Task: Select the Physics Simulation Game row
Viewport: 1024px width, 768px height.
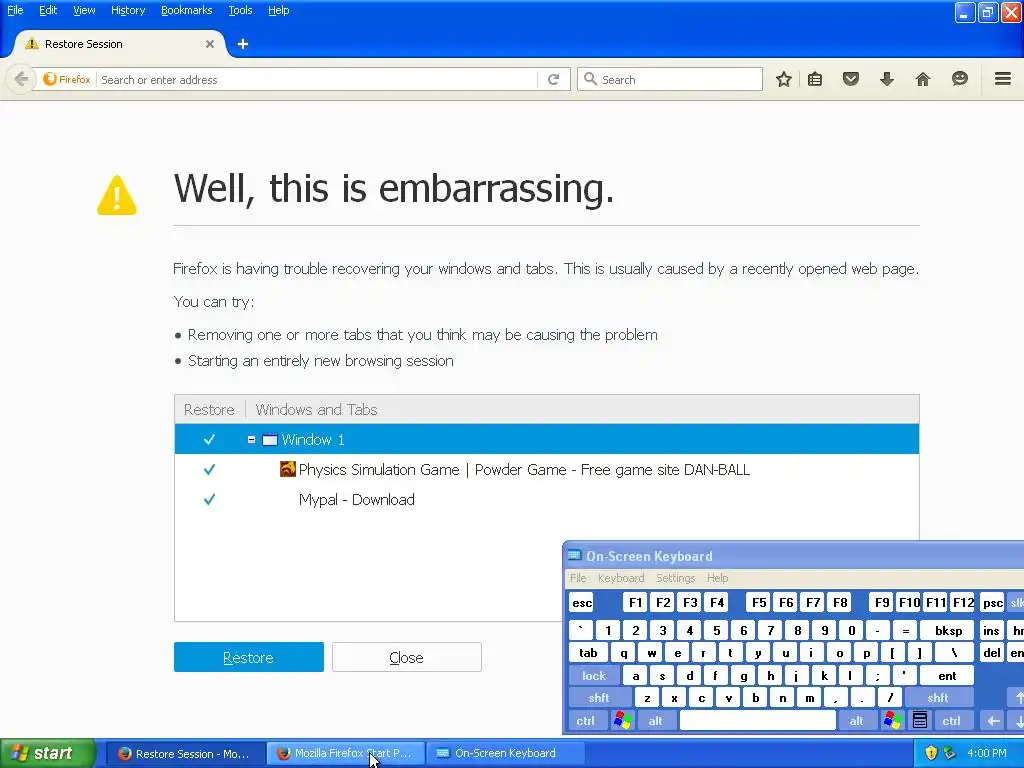Action: 547,470
